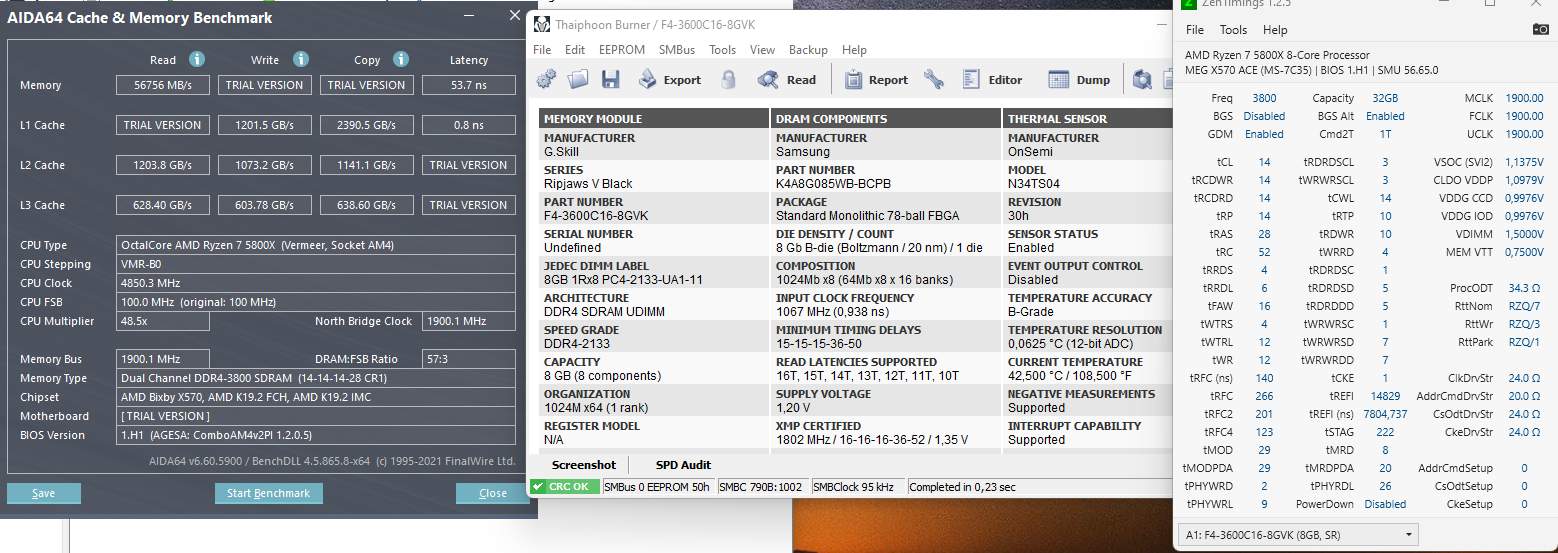Click the L1 Cache Copy 2390.5 GB/s value

[x=367, y=125]
